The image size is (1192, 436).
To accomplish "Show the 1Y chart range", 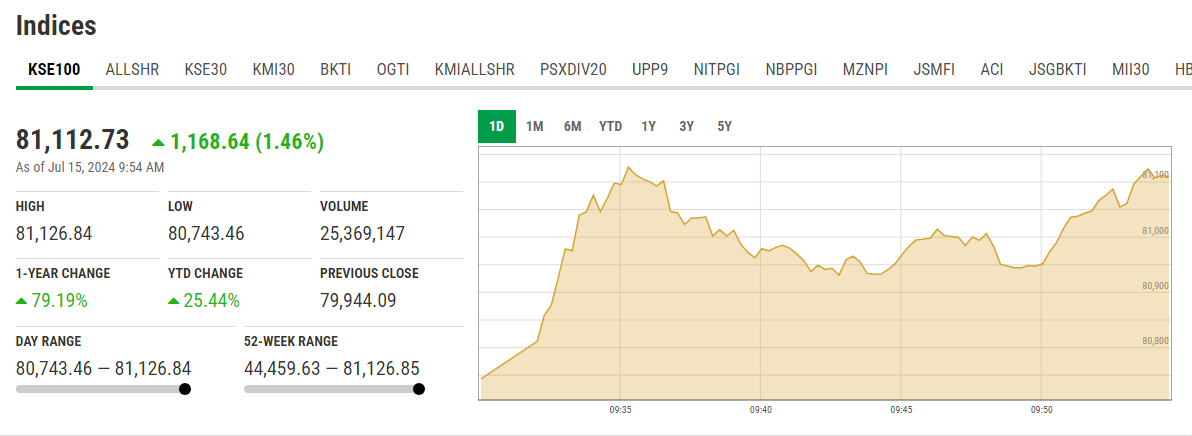I will [x=648, y=127].
